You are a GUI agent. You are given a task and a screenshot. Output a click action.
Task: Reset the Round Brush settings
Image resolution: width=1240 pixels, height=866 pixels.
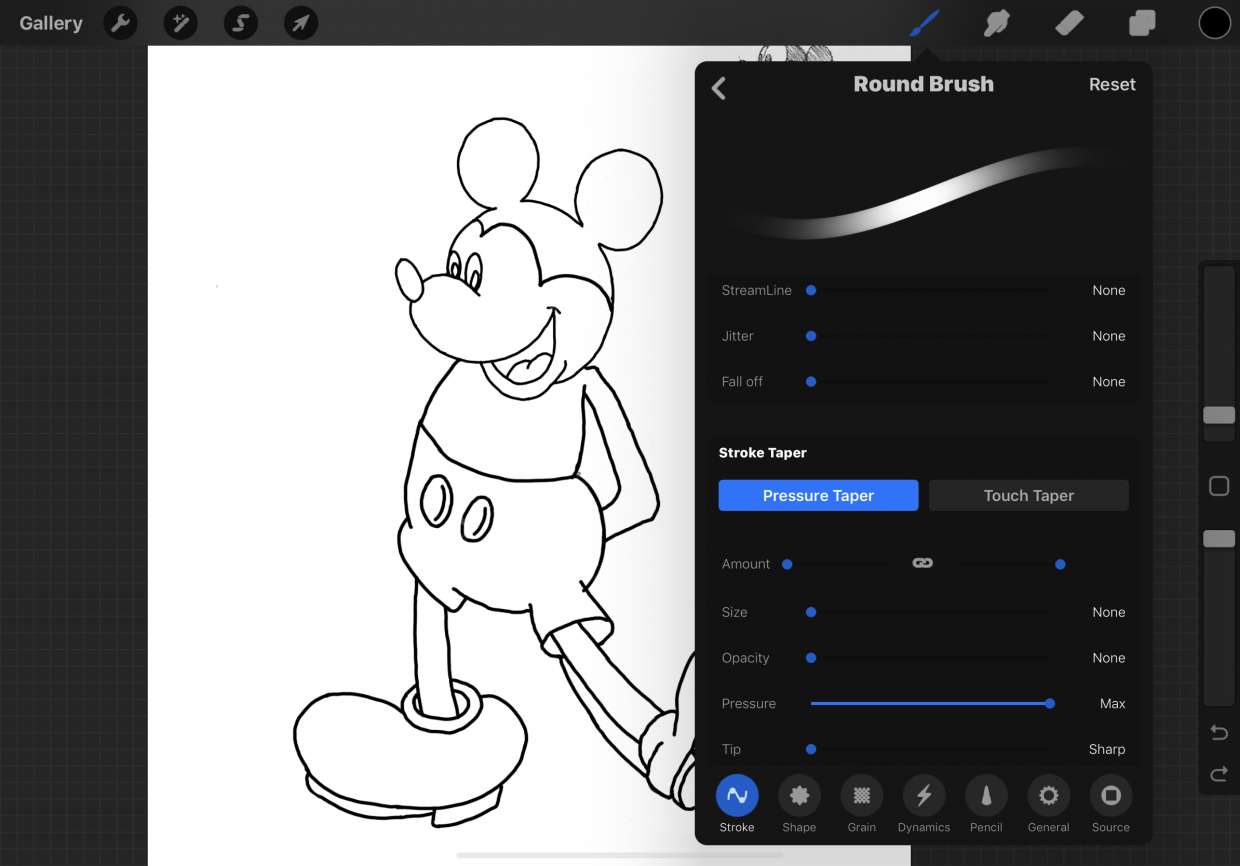(x=1112, y=85)
